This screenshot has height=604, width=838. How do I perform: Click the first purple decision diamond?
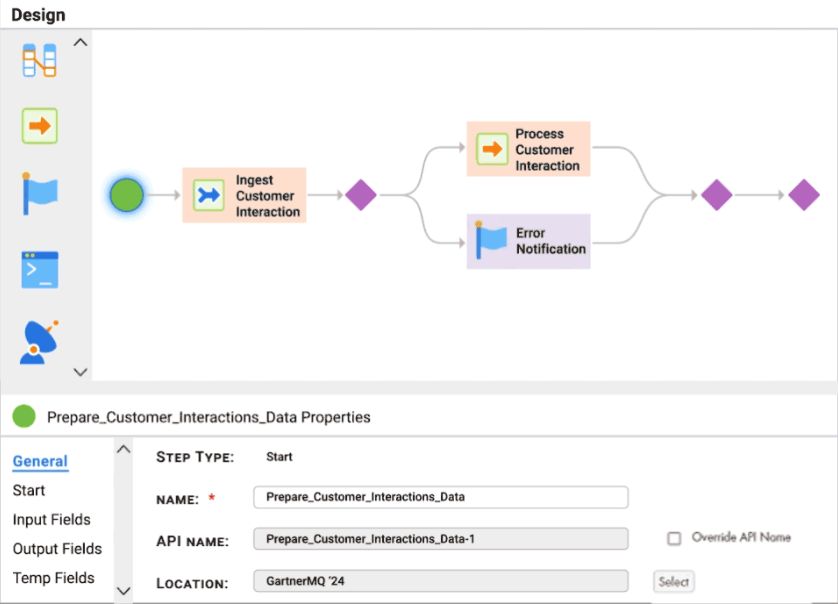point(361,195)
